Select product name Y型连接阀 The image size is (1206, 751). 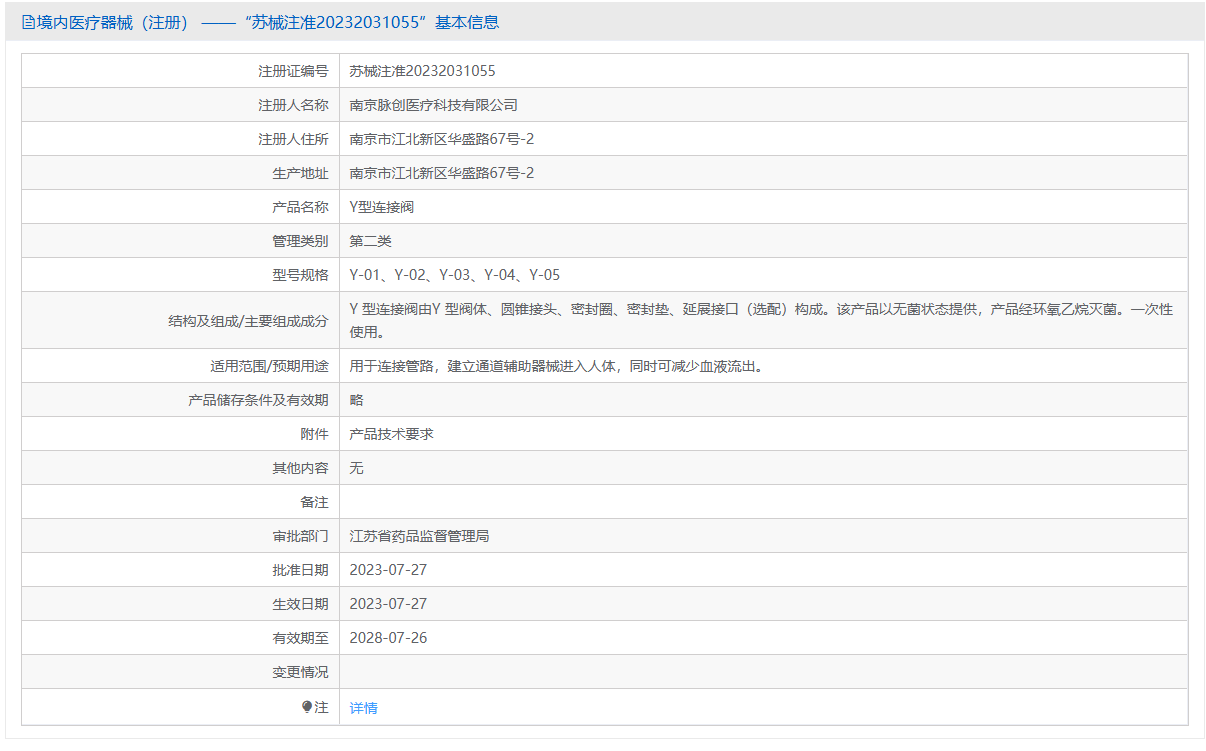(382, 207)
